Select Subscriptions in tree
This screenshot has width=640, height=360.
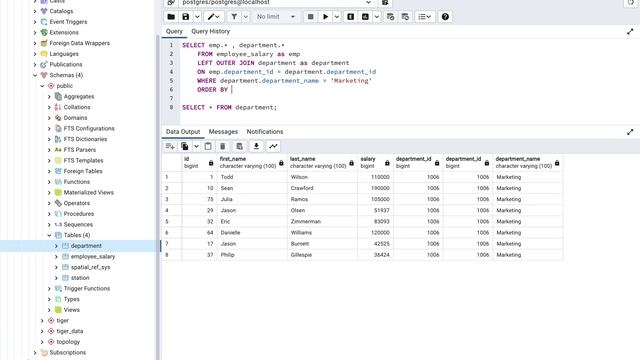coord(68,352)
